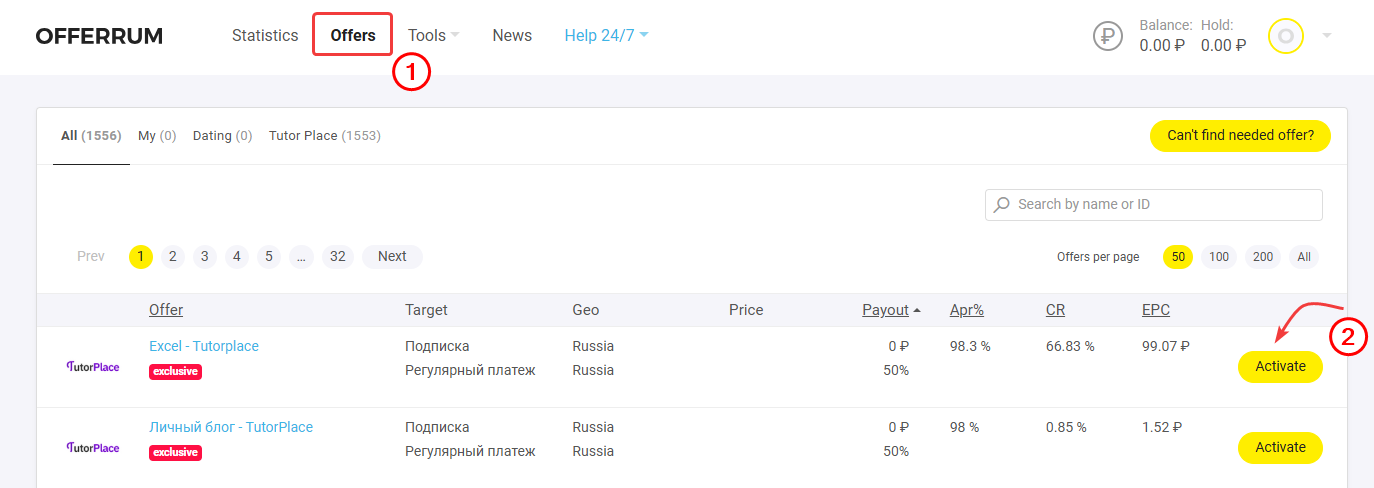Go to page 5

(269, 257)
